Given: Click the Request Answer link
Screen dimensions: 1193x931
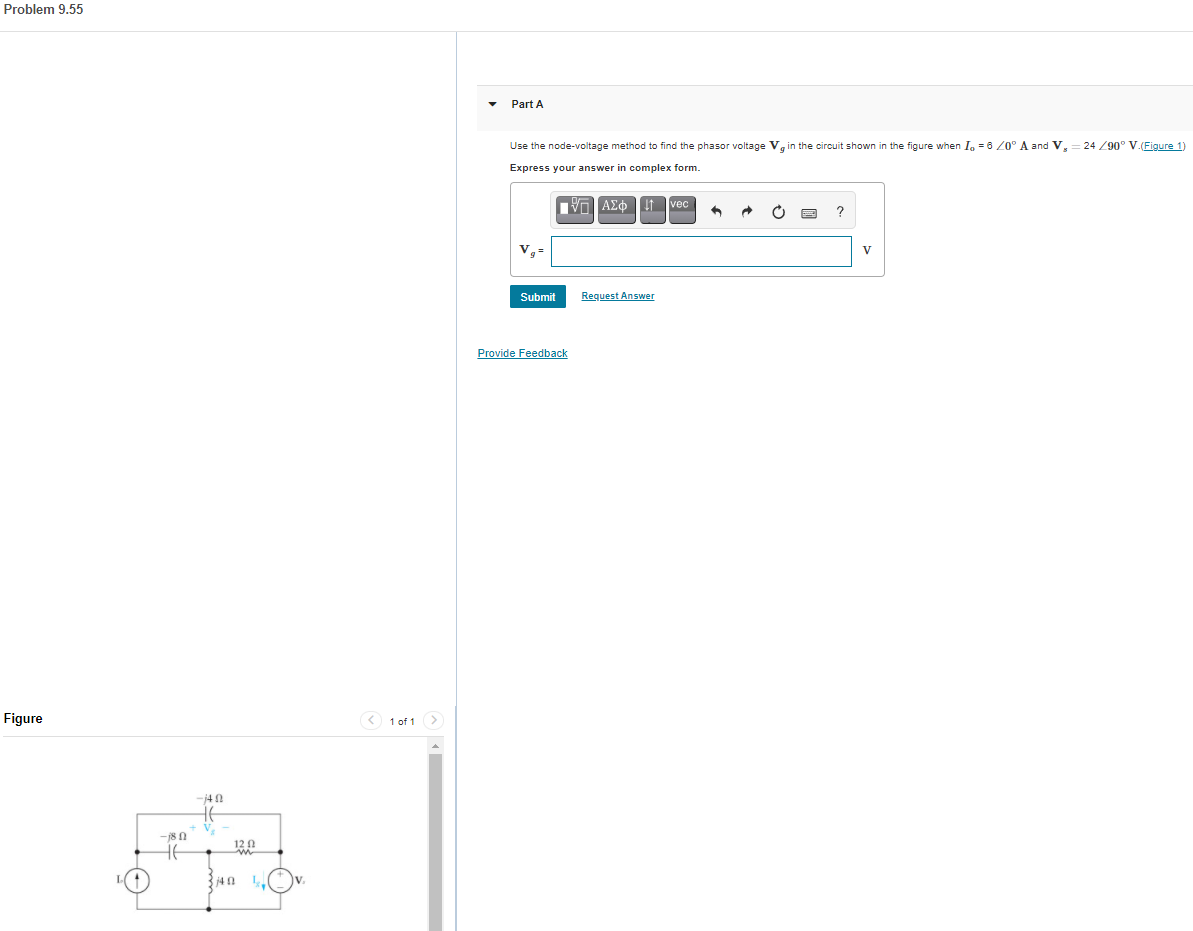Looking at the screenshot, I should click(x=617, y=295).
